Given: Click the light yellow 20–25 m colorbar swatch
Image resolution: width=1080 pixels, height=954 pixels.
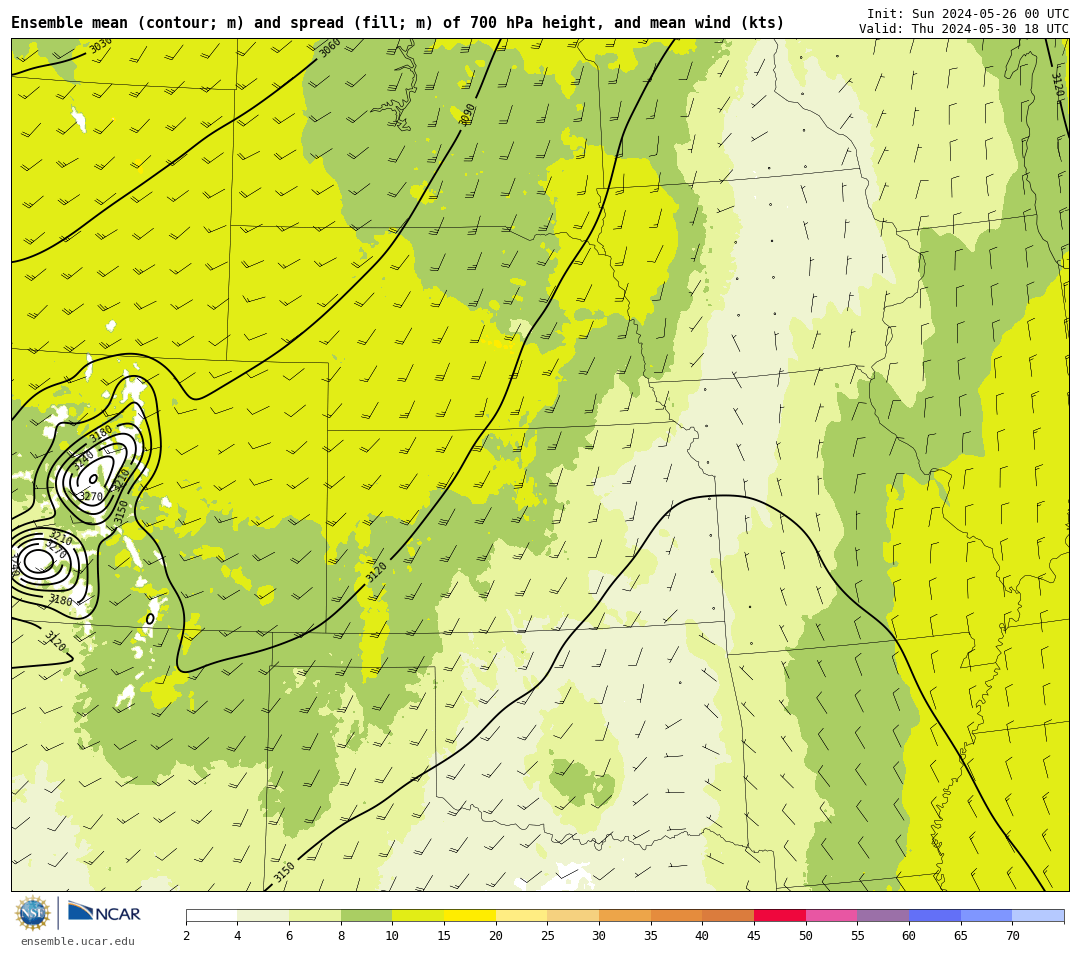Looking at the screenshot, I should pyautogui.click(x=521, y=915).
